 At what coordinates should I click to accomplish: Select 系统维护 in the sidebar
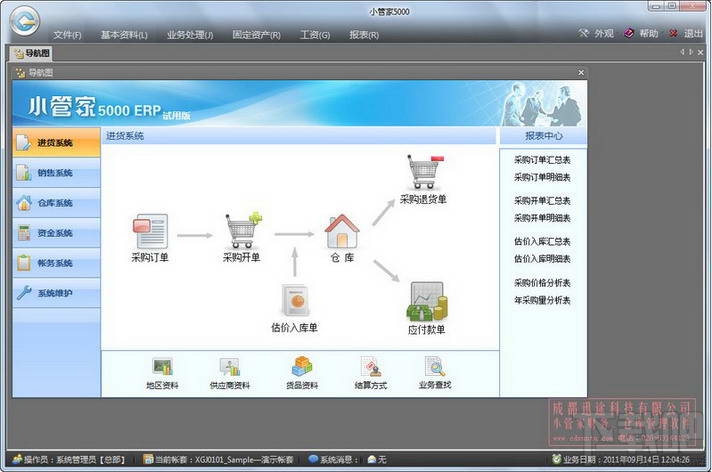56,293
